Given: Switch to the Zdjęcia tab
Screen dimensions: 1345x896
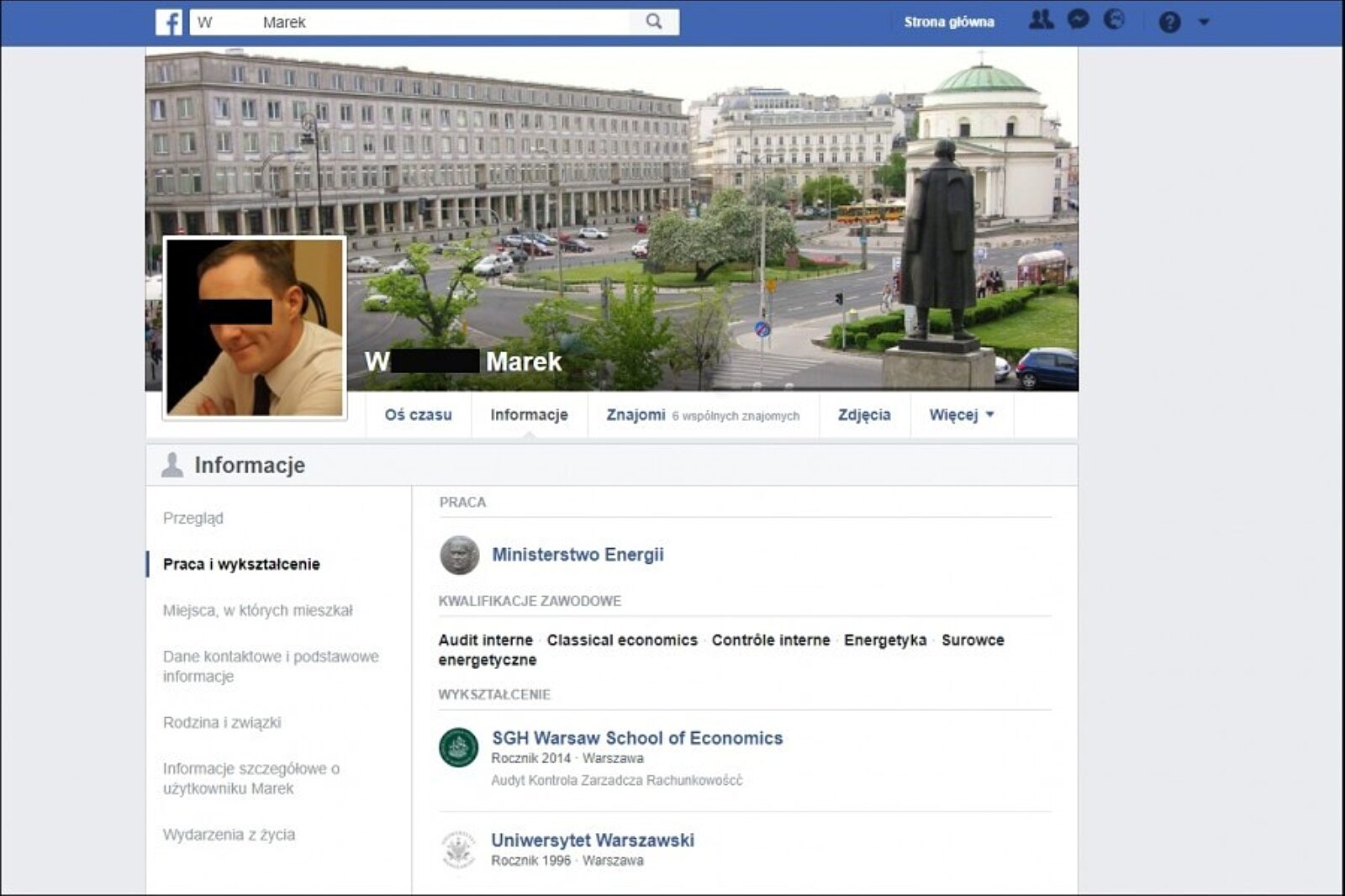Looking at the screenshot, I should pyautogui.click(x=865, y=414).
